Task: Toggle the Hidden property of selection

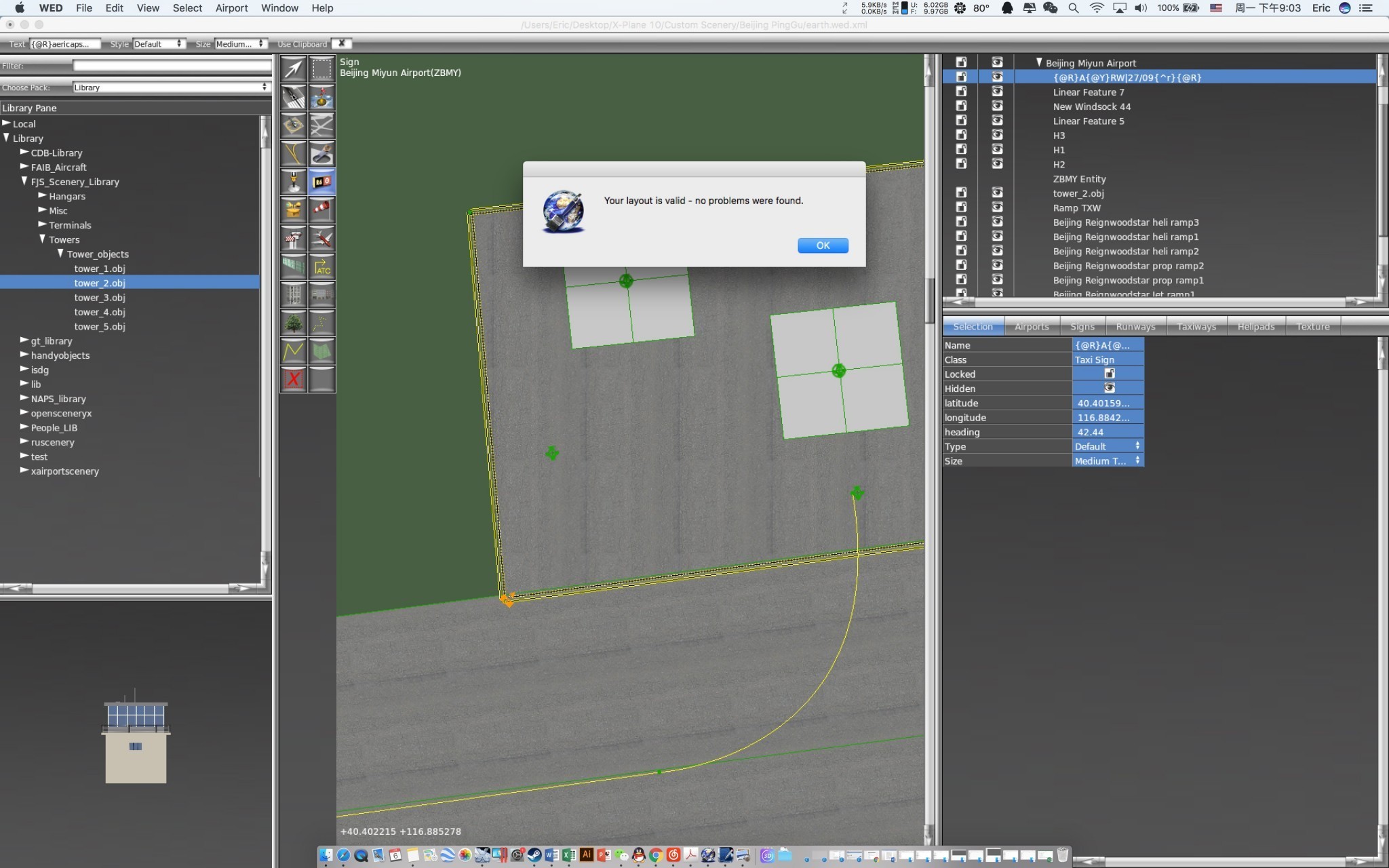Action: click(1109, 388)
